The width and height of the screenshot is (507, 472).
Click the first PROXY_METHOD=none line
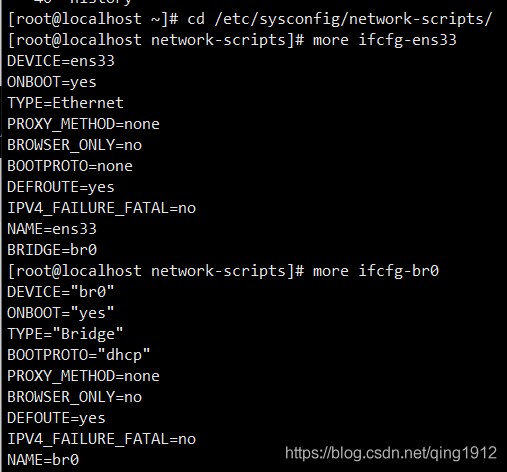click(x=83, y=124)
